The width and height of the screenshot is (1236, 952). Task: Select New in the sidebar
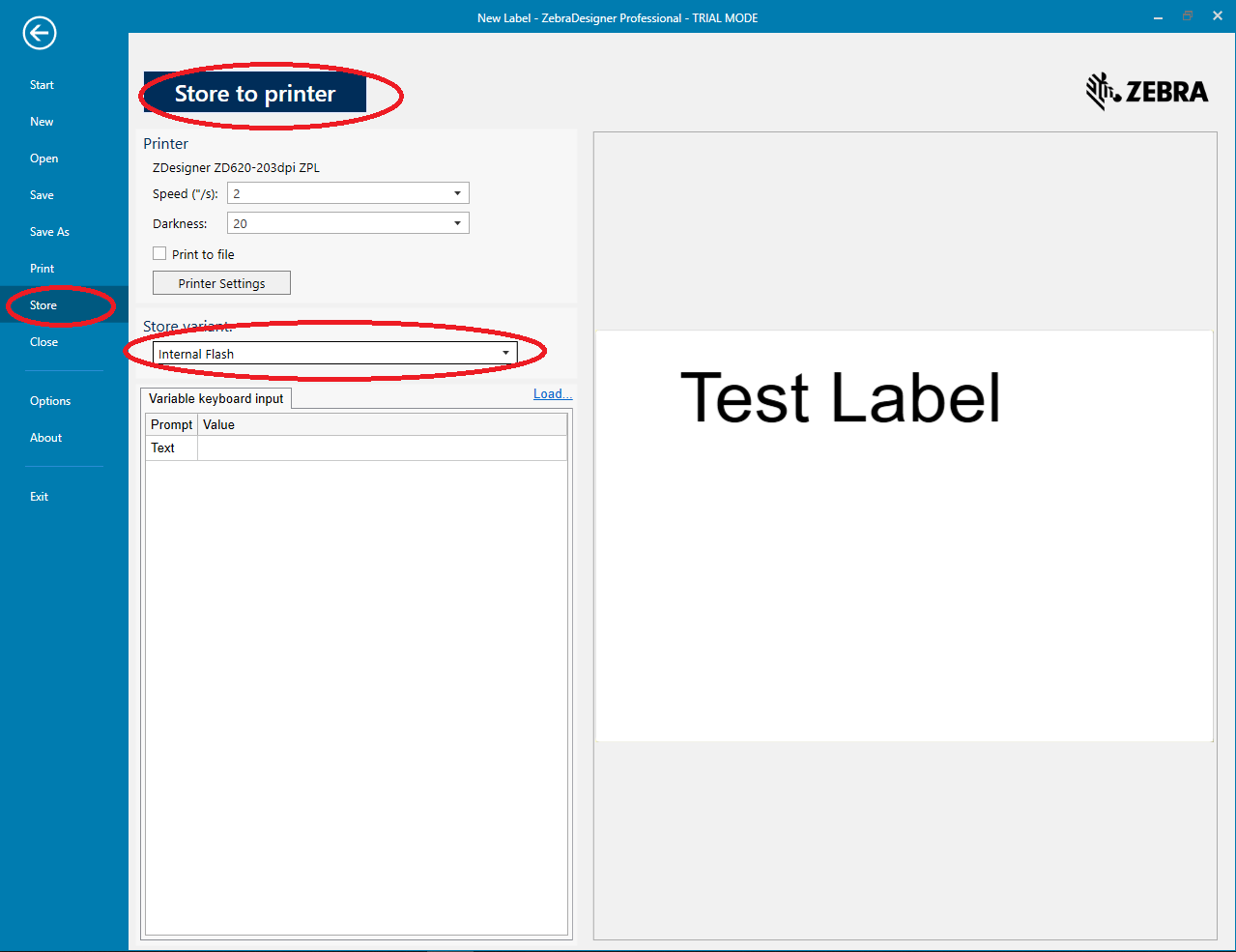point(42,121)
